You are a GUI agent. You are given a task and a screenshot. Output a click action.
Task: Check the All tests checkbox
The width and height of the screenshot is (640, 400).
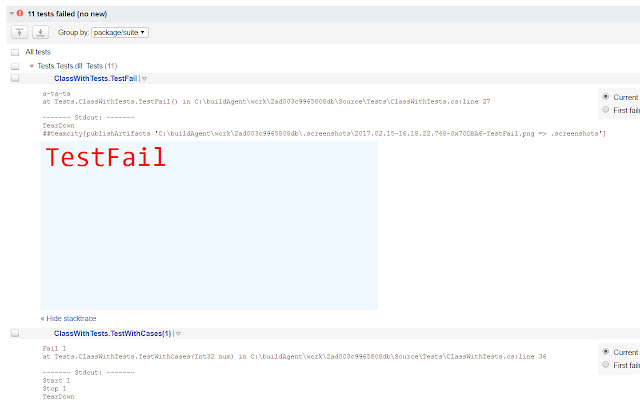(15, 52)
